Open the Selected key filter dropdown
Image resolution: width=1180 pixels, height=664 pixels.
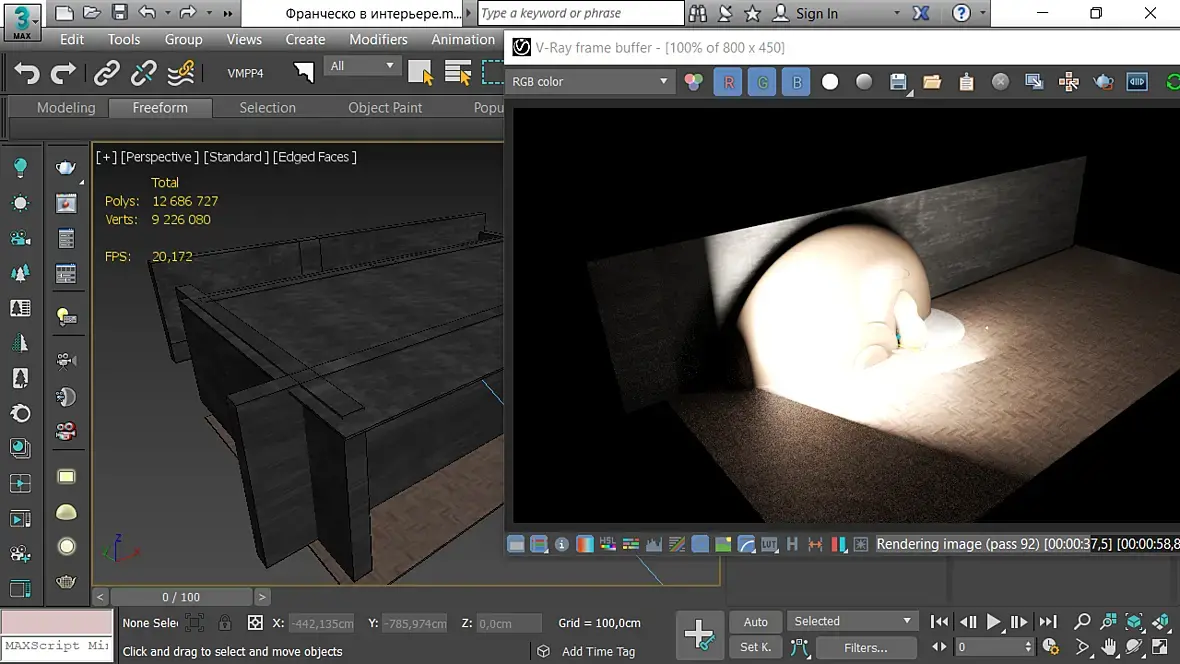pos(852,621)
